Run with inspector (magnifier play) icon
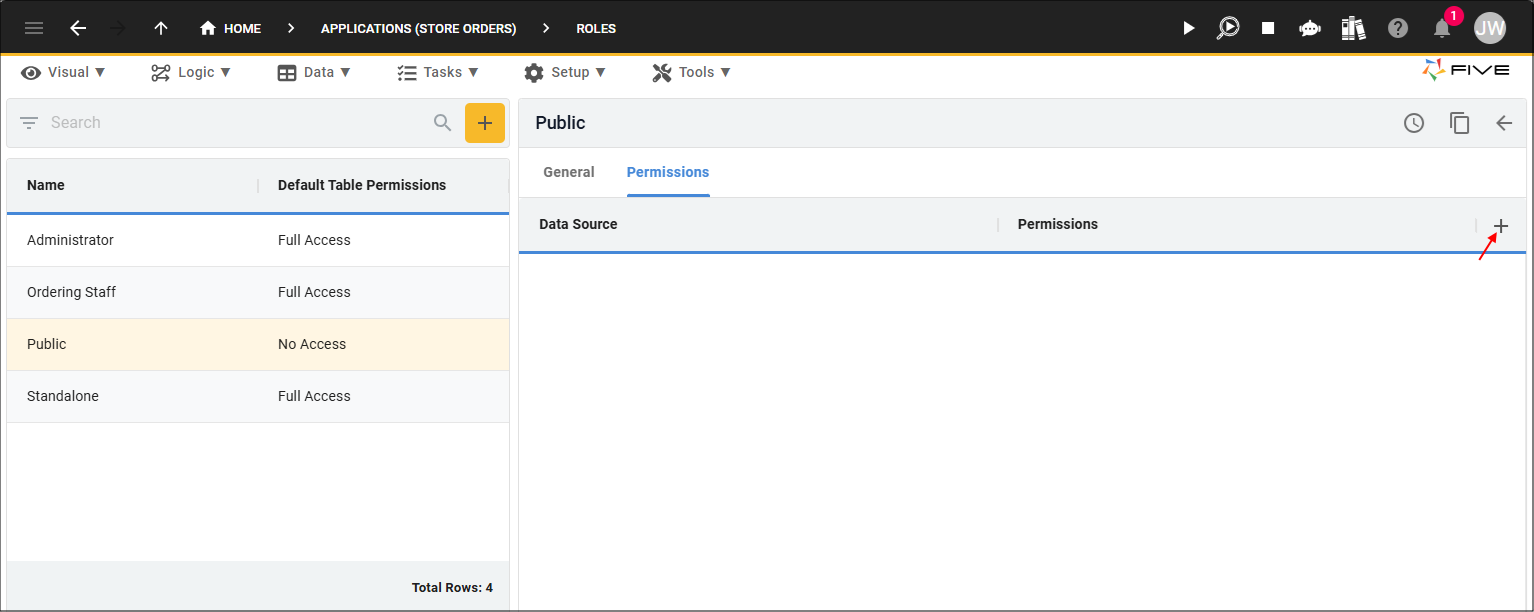Image resolution: width=1534 pixels, height=612 pixels. [x=1228, y=28]
